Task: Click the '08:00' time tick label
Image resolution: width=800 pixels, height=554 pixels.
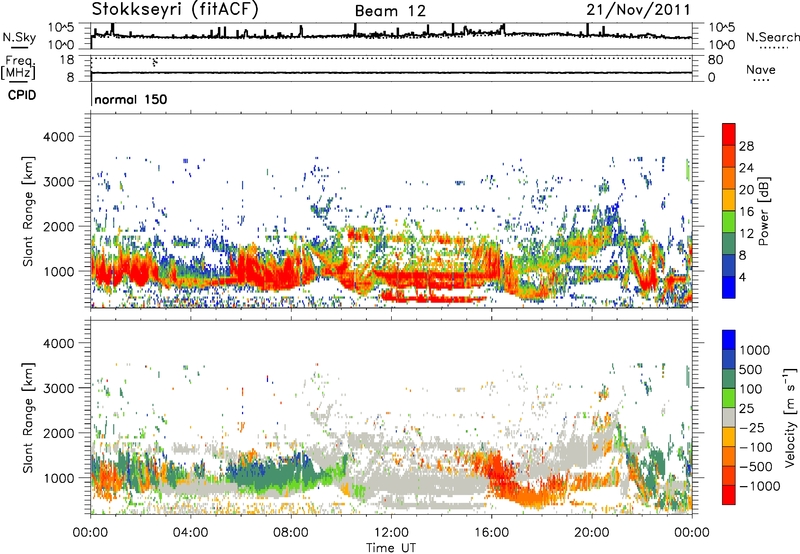Action: 291,533
